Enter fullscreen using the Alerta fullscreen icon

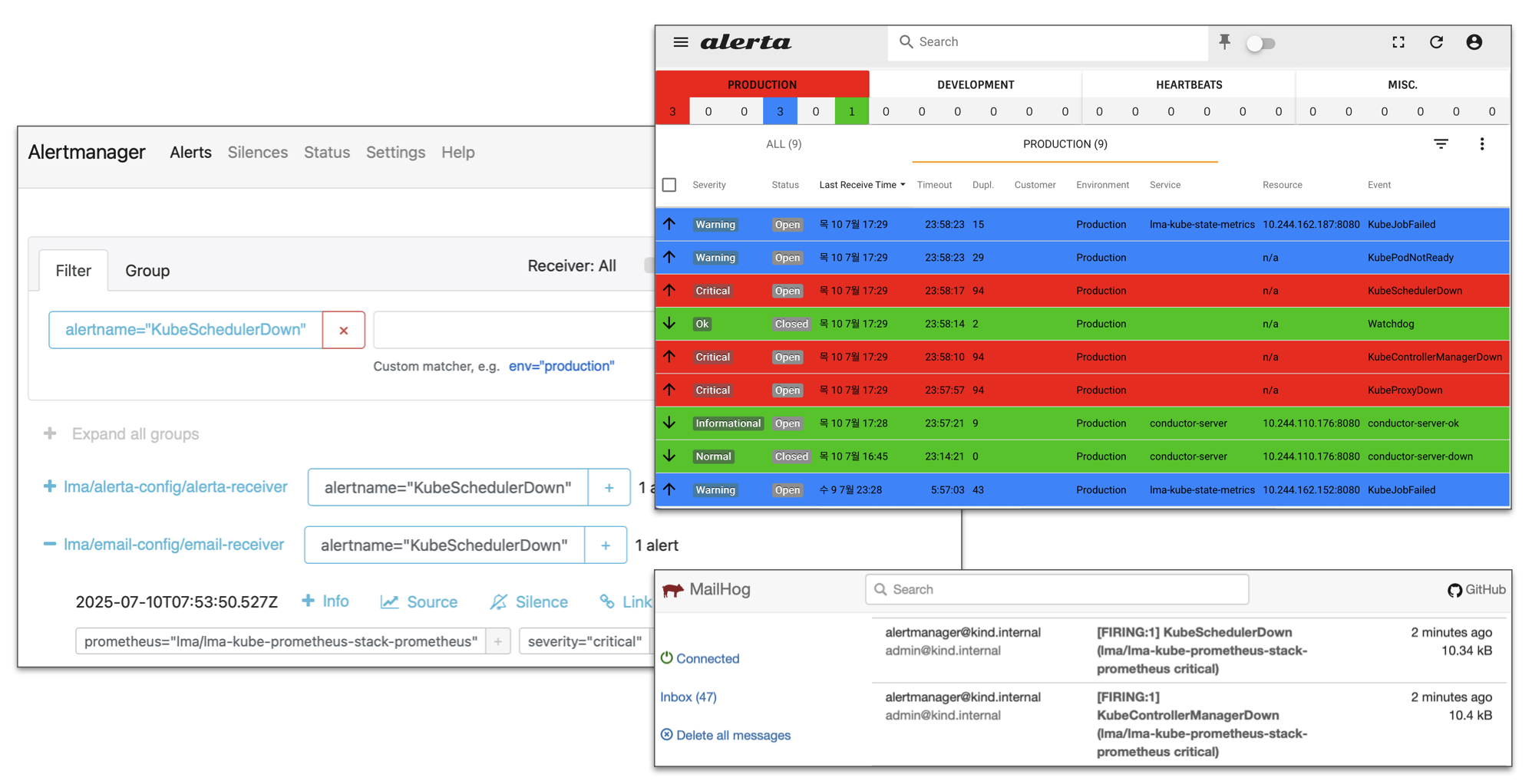tap(1398, 42)
